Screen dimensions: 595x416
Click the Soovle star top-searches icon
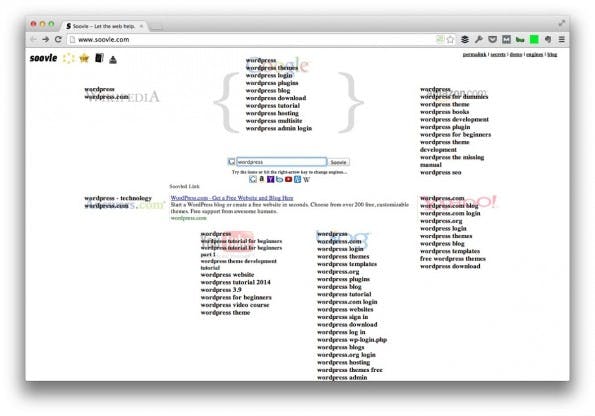[x=84, y=58]
